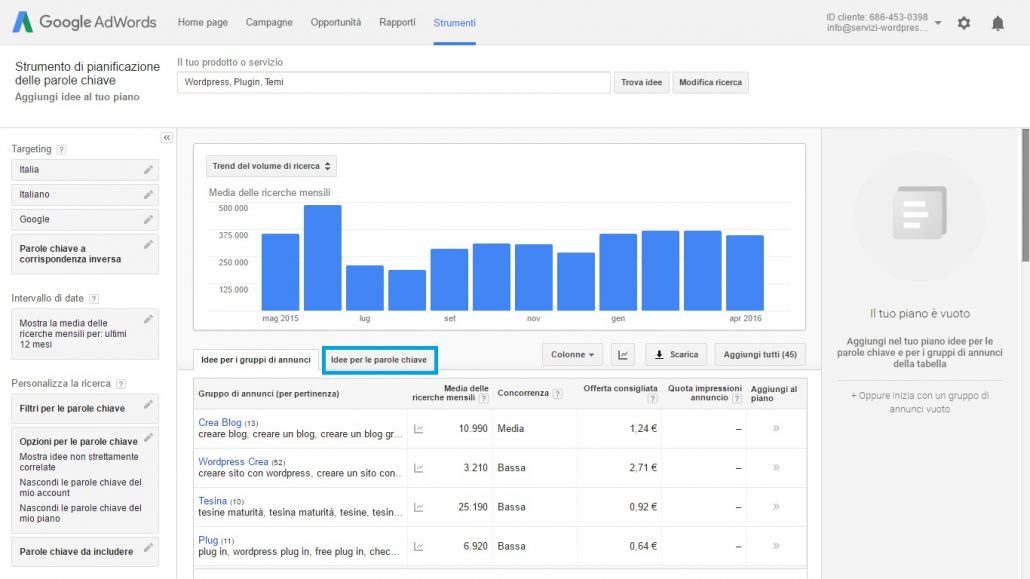Edit Opzioni per le parole chiave pencil
This screenshot has width=1030, height=579.
[148, 437]
